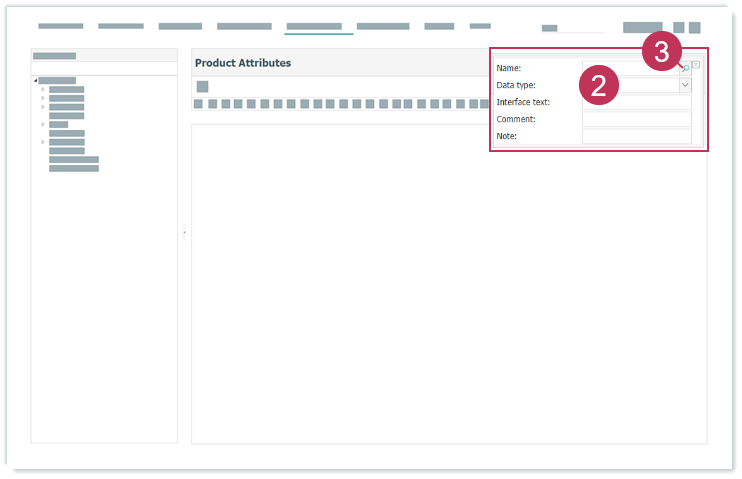Open the first item in top menu bar

pyautogui.click(x=60, y=26)
